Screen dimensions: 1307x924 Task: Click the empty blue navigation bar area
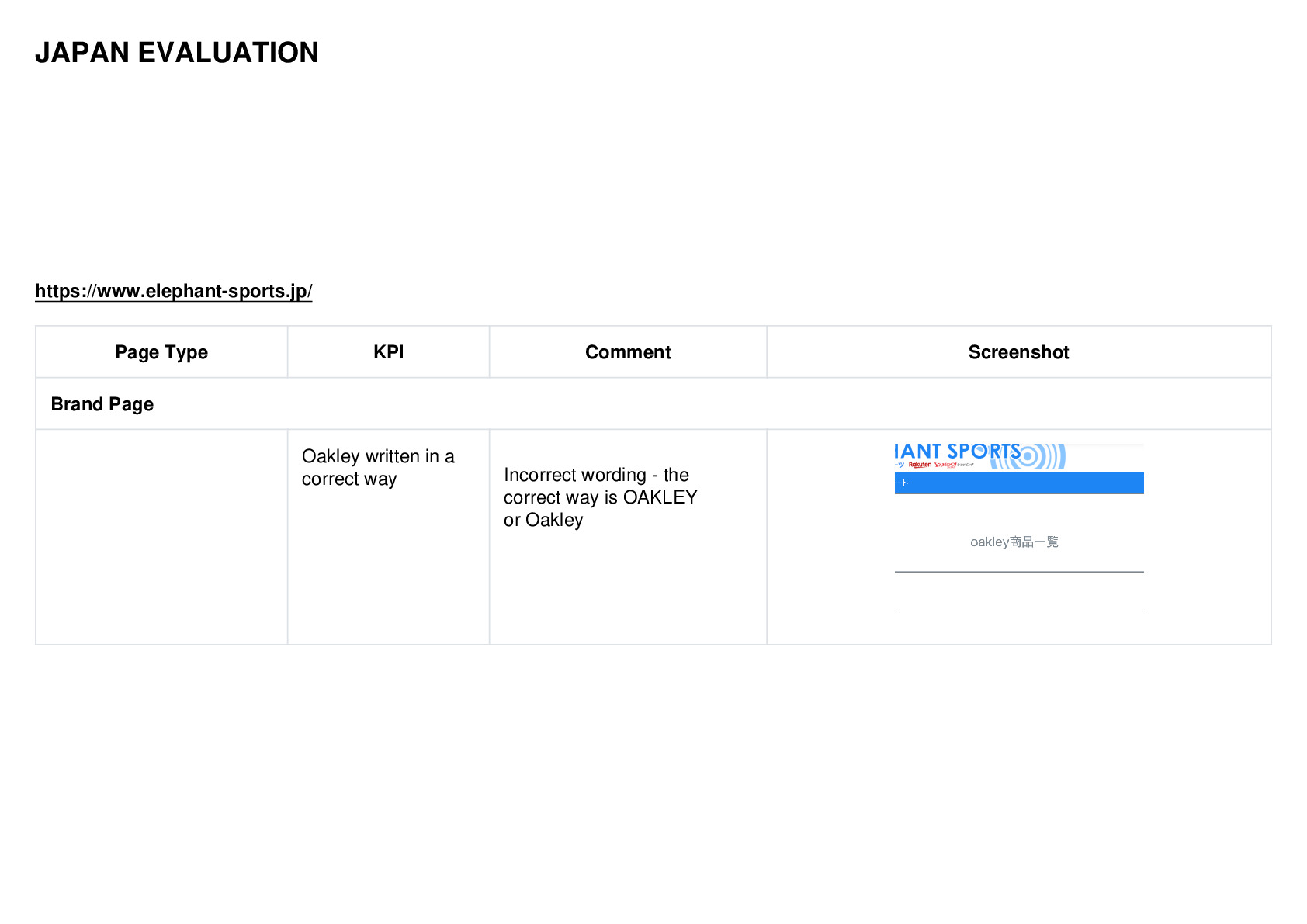[x=1024, y=483]
